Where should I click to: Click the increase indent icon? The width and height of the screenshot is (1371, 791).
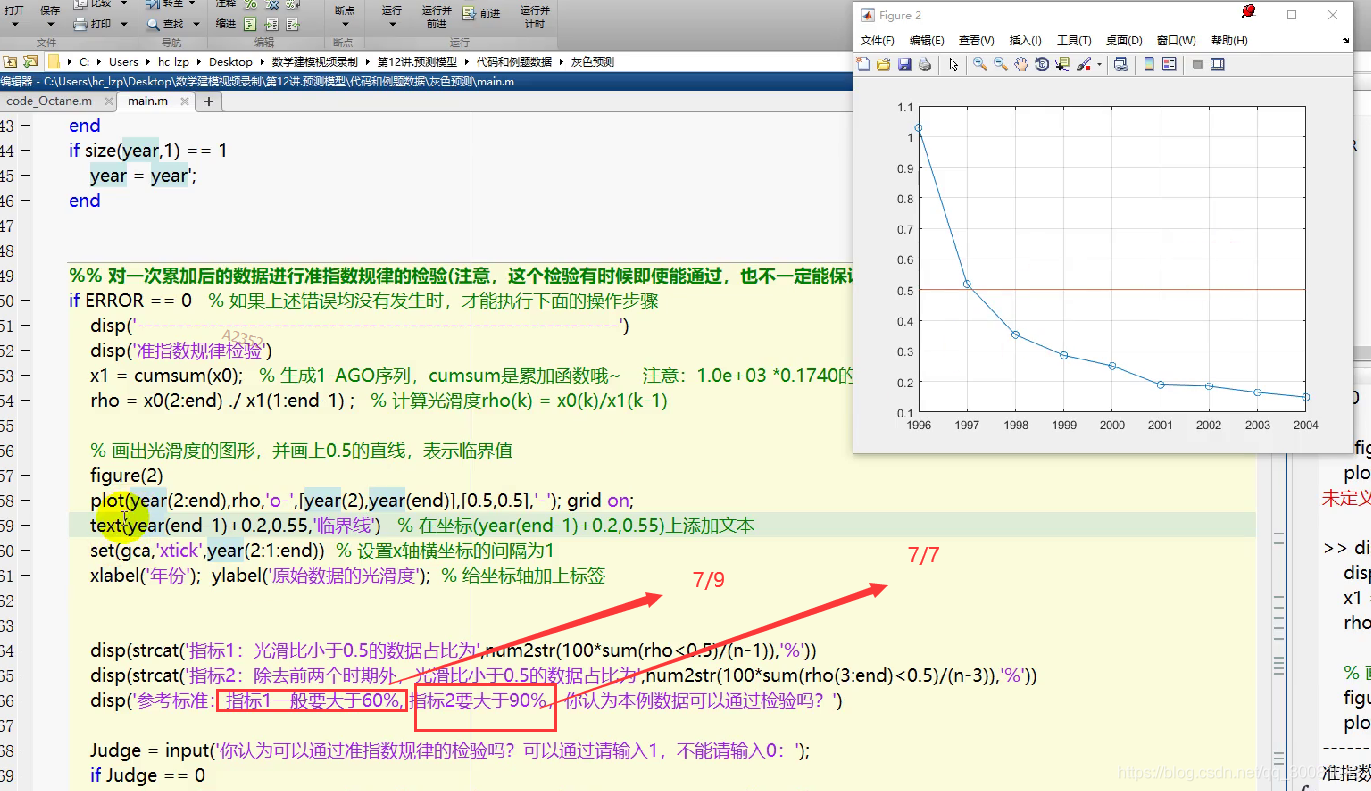271,23
